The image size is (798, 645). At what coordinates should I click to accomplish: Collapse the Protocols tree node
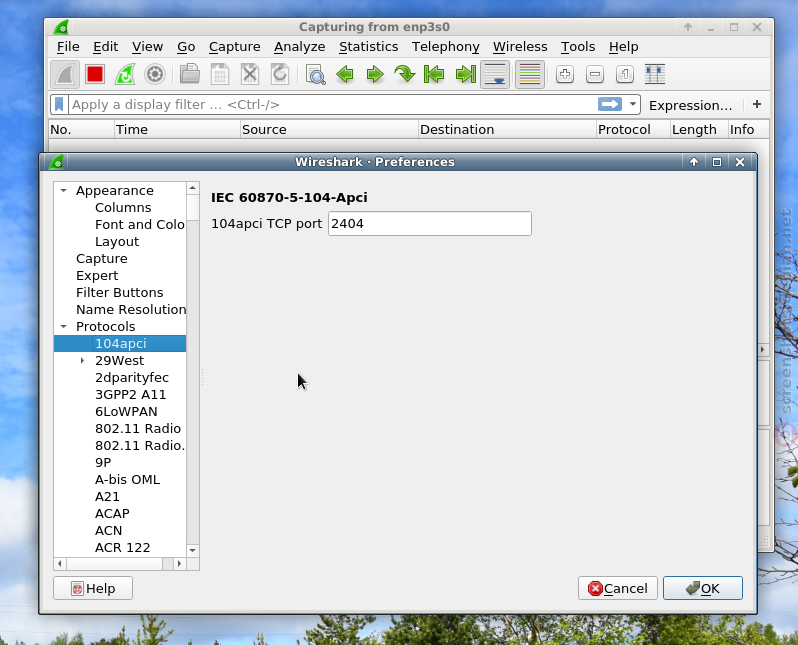64,326
